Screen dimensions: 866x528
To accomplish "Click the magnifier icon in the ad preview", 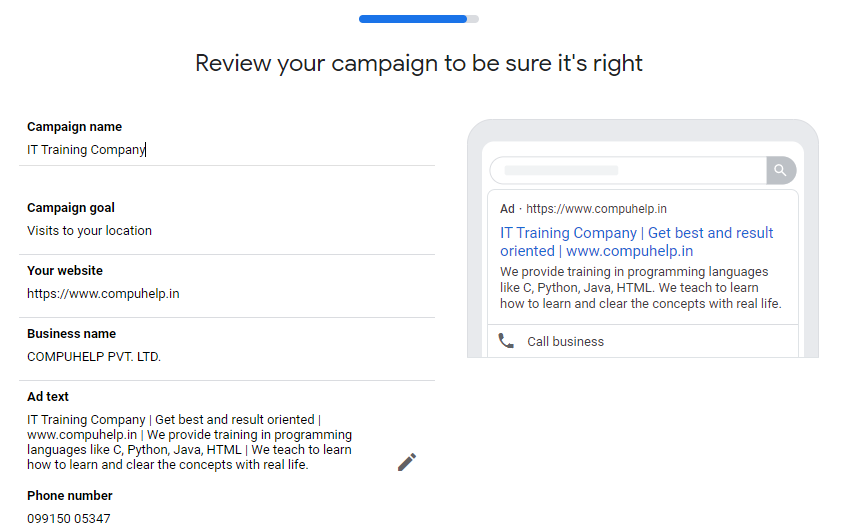I will pos(781,170).
